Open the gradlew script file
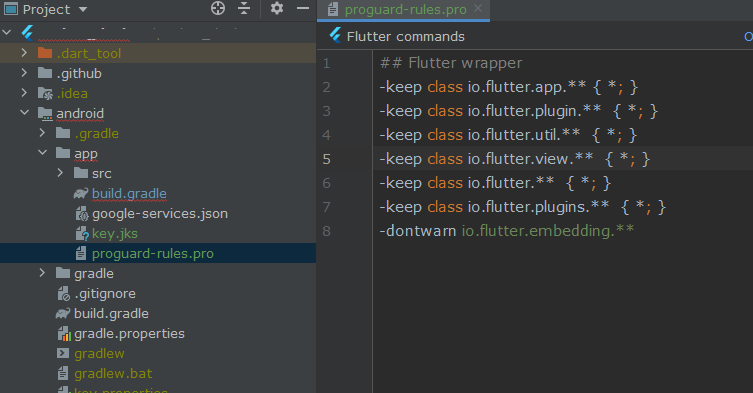Screen dimensions: 753x393 pyautogui.click(x=99, y=354)
